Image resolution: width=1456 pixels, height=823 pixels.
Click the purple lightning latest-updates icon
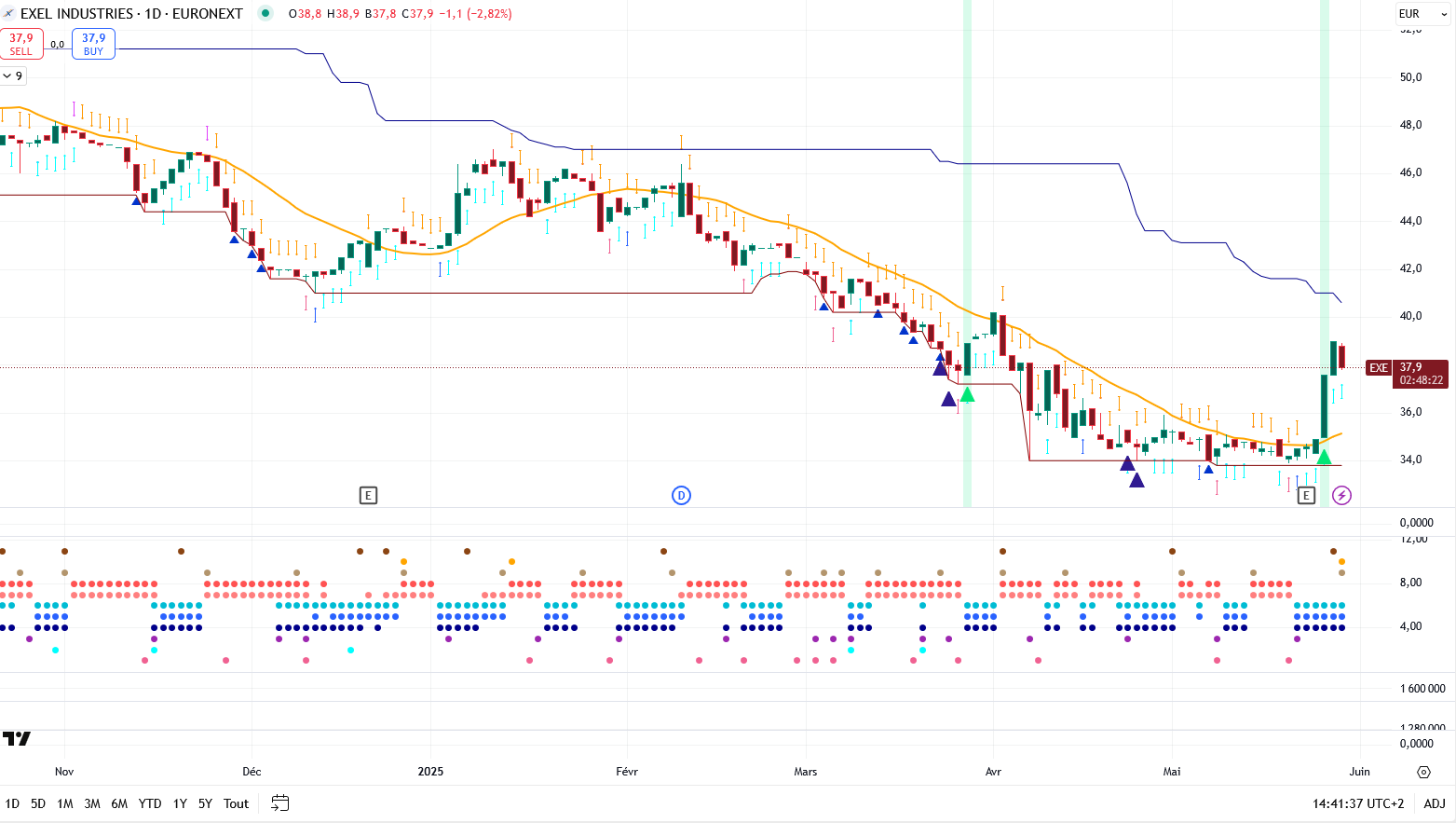1341,495
